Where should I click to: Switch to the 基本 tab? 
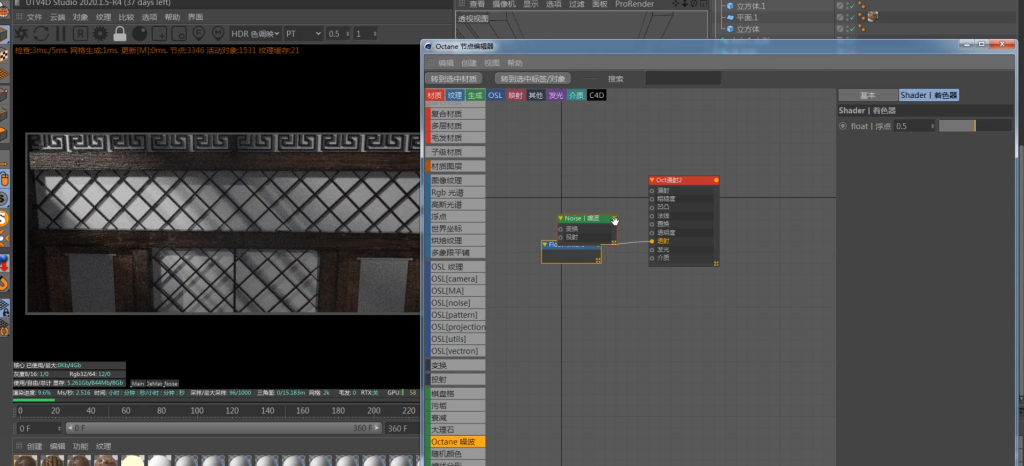(867, 95)
